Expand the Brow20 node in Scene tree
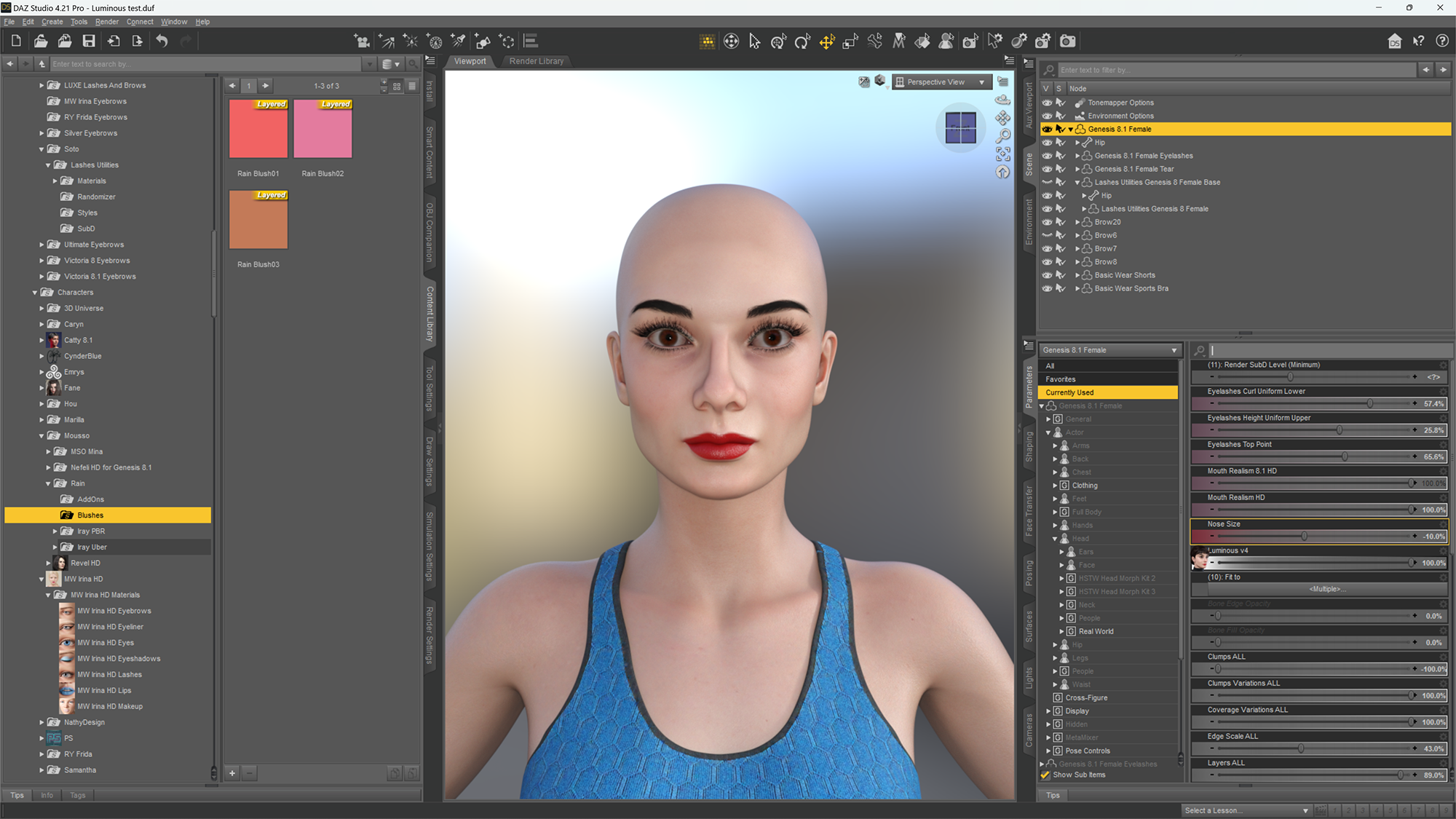This screenshot has width=1456, height=819. click(x=1077, y=222)
